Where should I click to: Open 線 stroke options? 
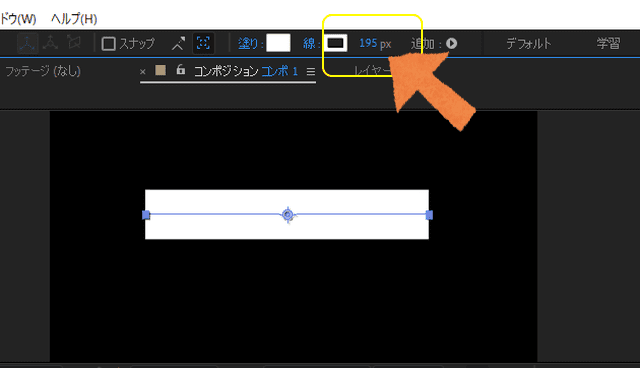point(309,43)
